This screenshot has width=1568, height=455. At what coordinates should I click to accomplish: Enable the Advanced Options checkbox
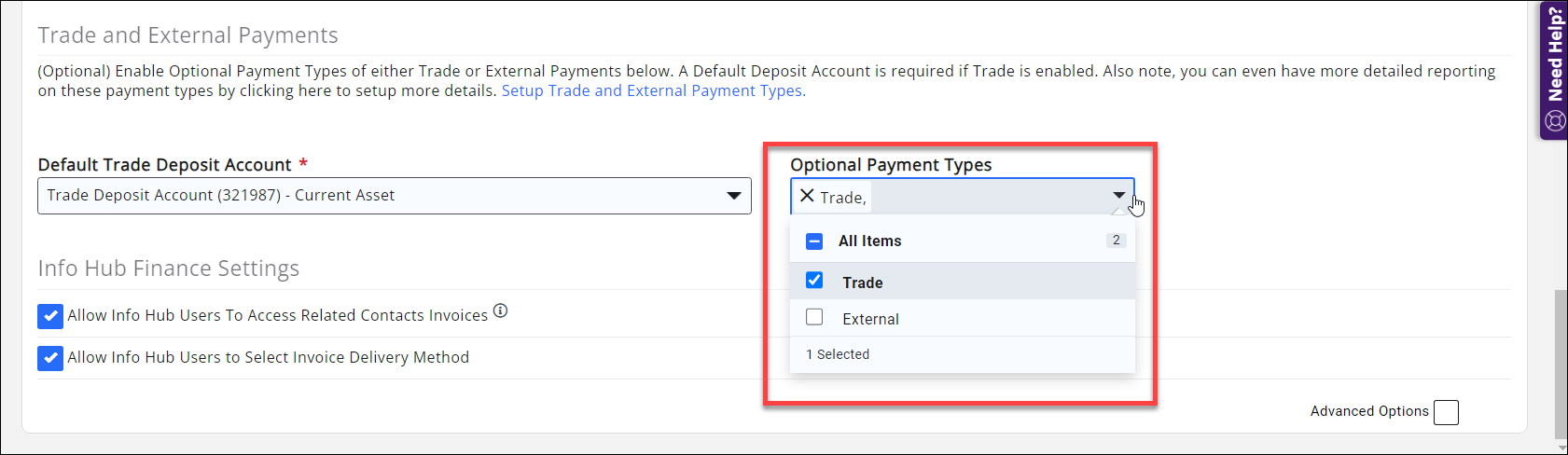(x=1446, y=412)
